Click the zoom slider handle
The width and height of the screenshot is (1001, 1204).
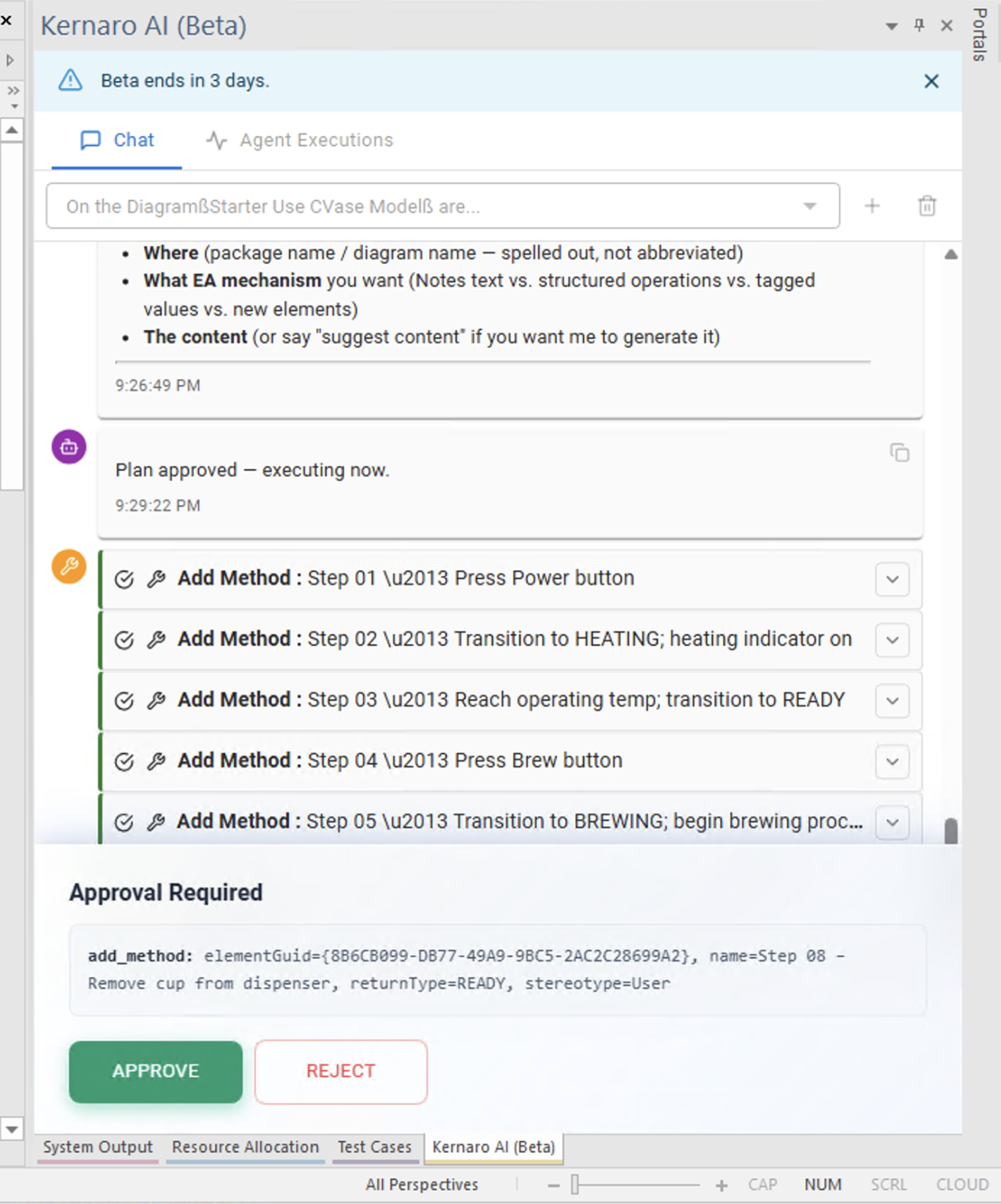(575, 1184)
